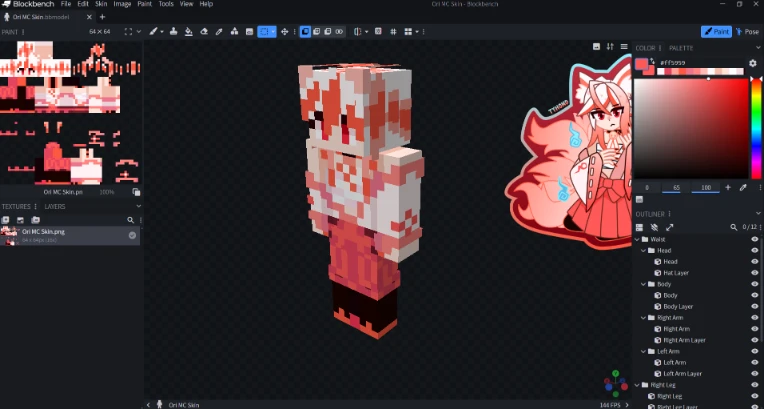Click the Import Texture icon
This screenshot has height=409, width=764.
pyautogui.click(x=20, y=220)
